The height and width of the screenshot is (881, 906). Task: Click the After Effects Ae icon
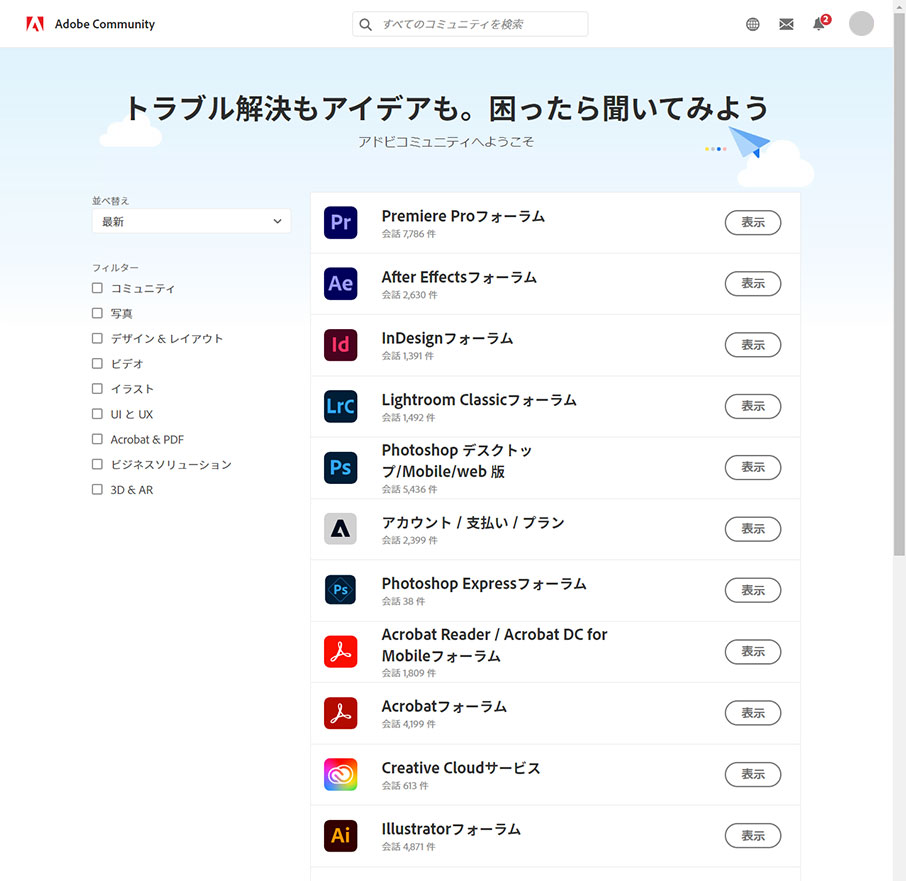pos(340,284)
